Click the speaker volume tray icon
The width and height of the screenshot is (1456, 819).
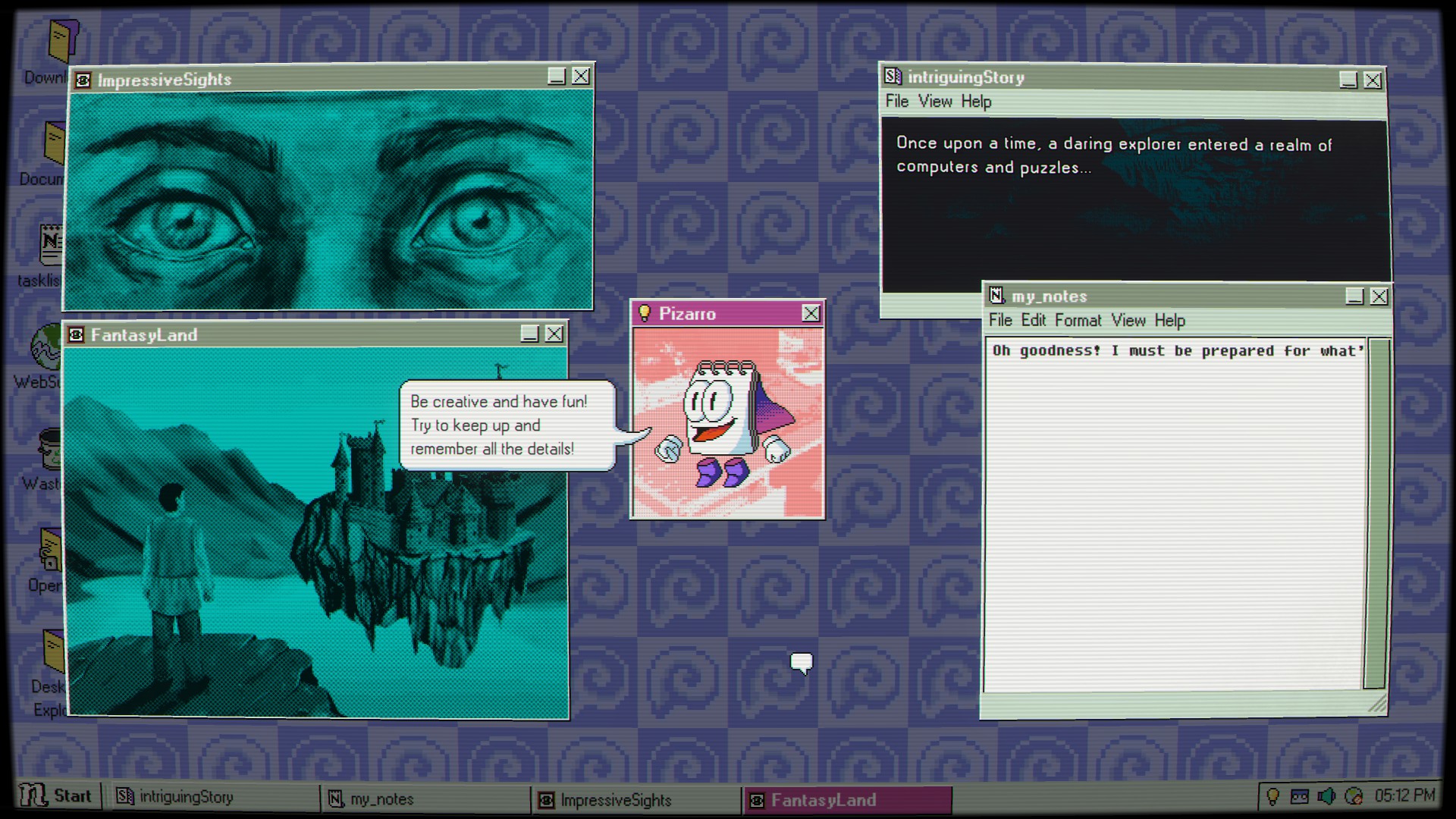(1326, 796)
